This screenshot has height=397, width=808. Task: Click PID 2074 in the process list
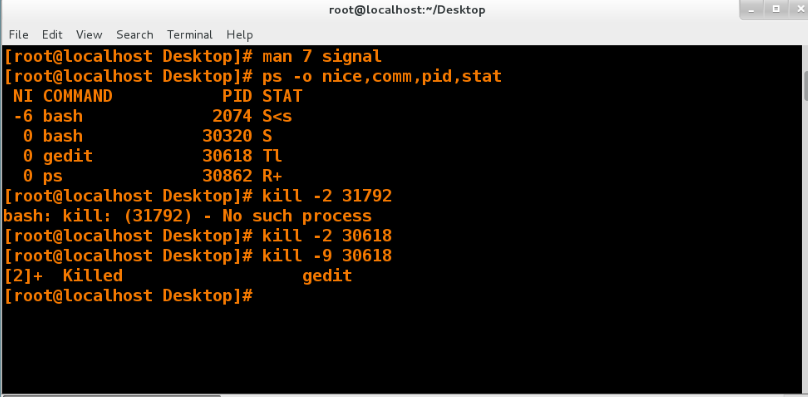coord(232,116)
